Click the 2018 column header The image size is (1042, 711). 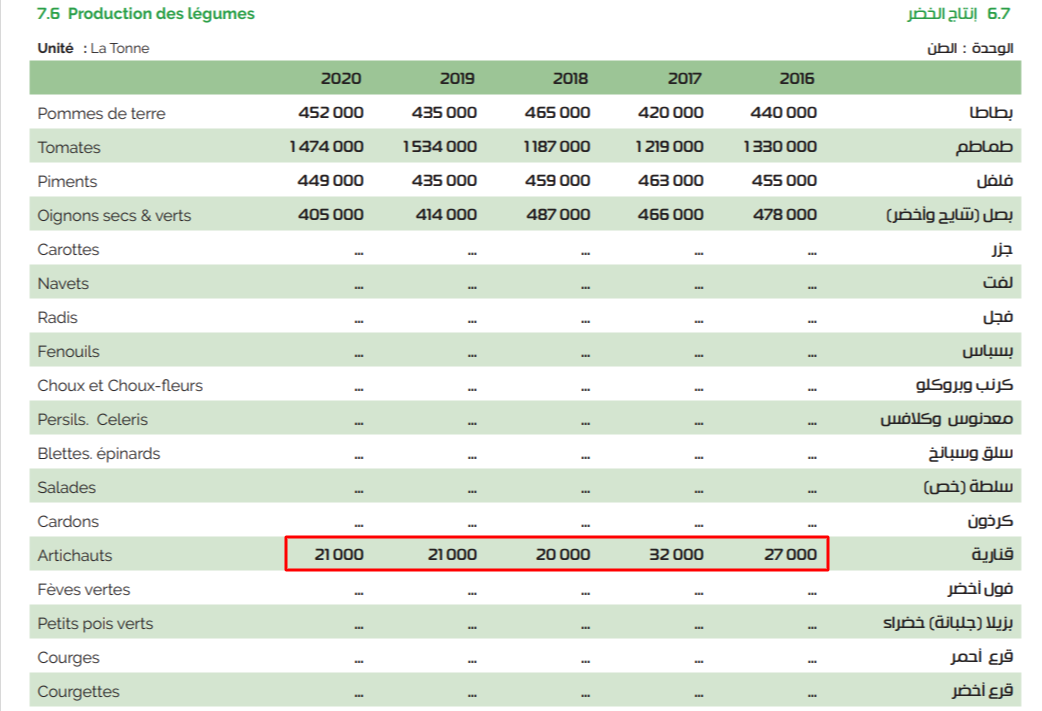[x=569, y=78]
